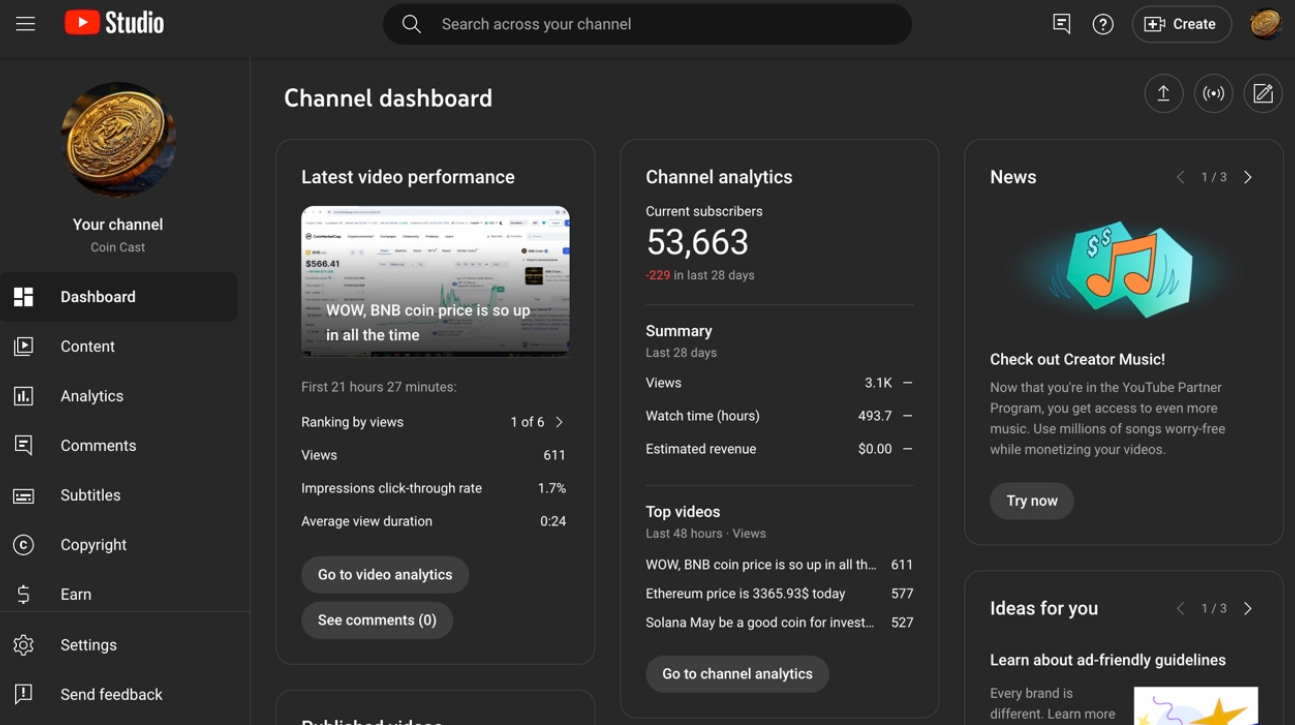1295x725 pixels.
Task: Go to previous Ideas for you arrow
Action: point(1180,608)
